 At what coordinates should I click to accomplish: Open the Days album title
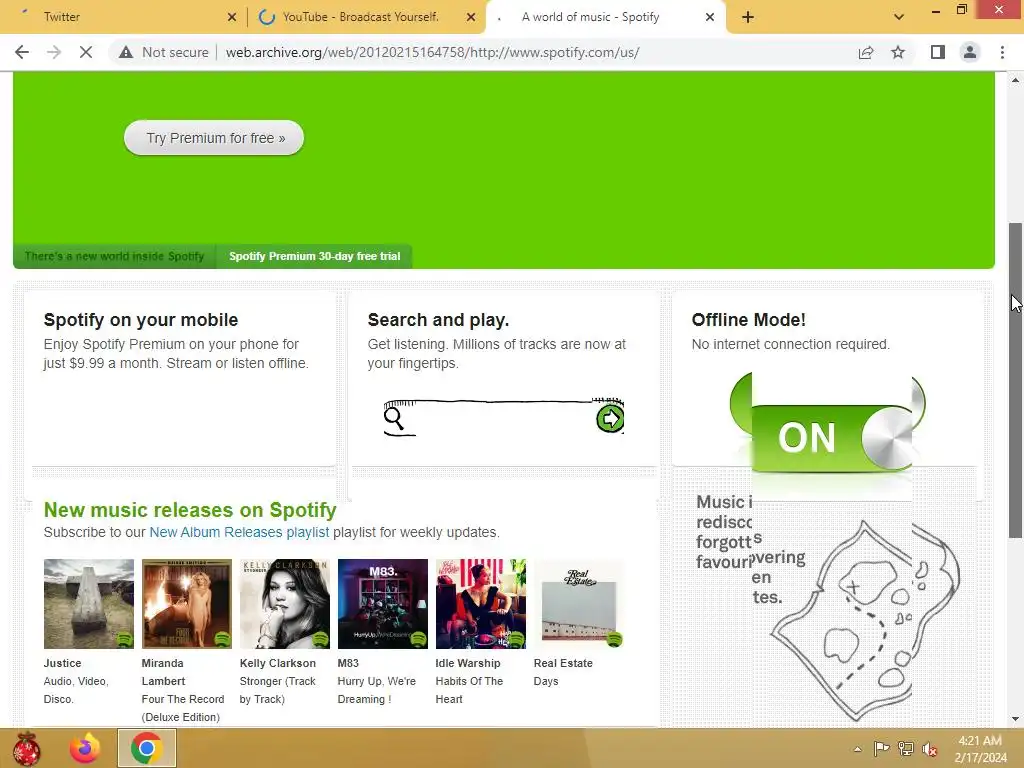pos(546,681)
